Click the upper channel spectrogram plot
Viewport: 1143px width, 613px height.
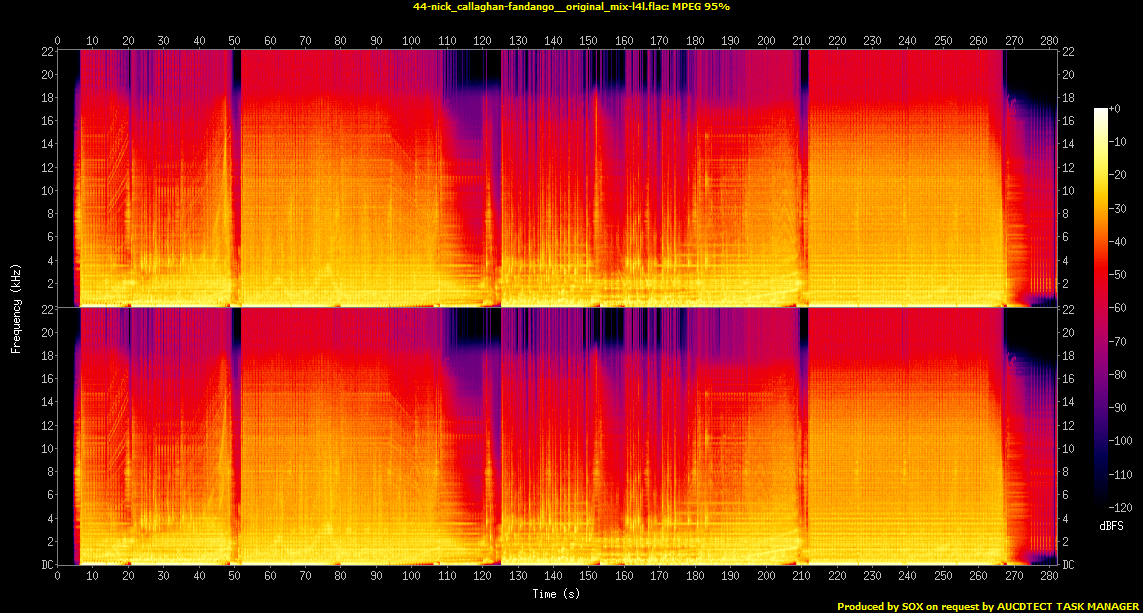(557, 178)
